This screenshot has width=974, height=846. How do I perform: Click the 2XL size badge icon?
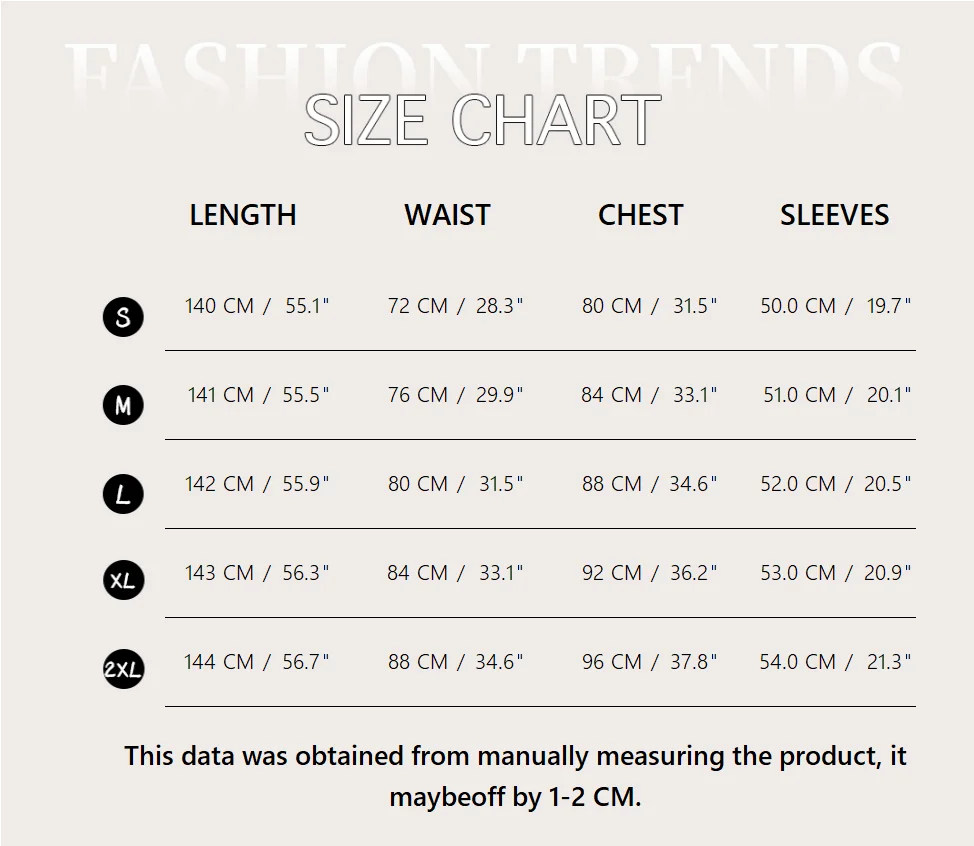click(123, 669)
